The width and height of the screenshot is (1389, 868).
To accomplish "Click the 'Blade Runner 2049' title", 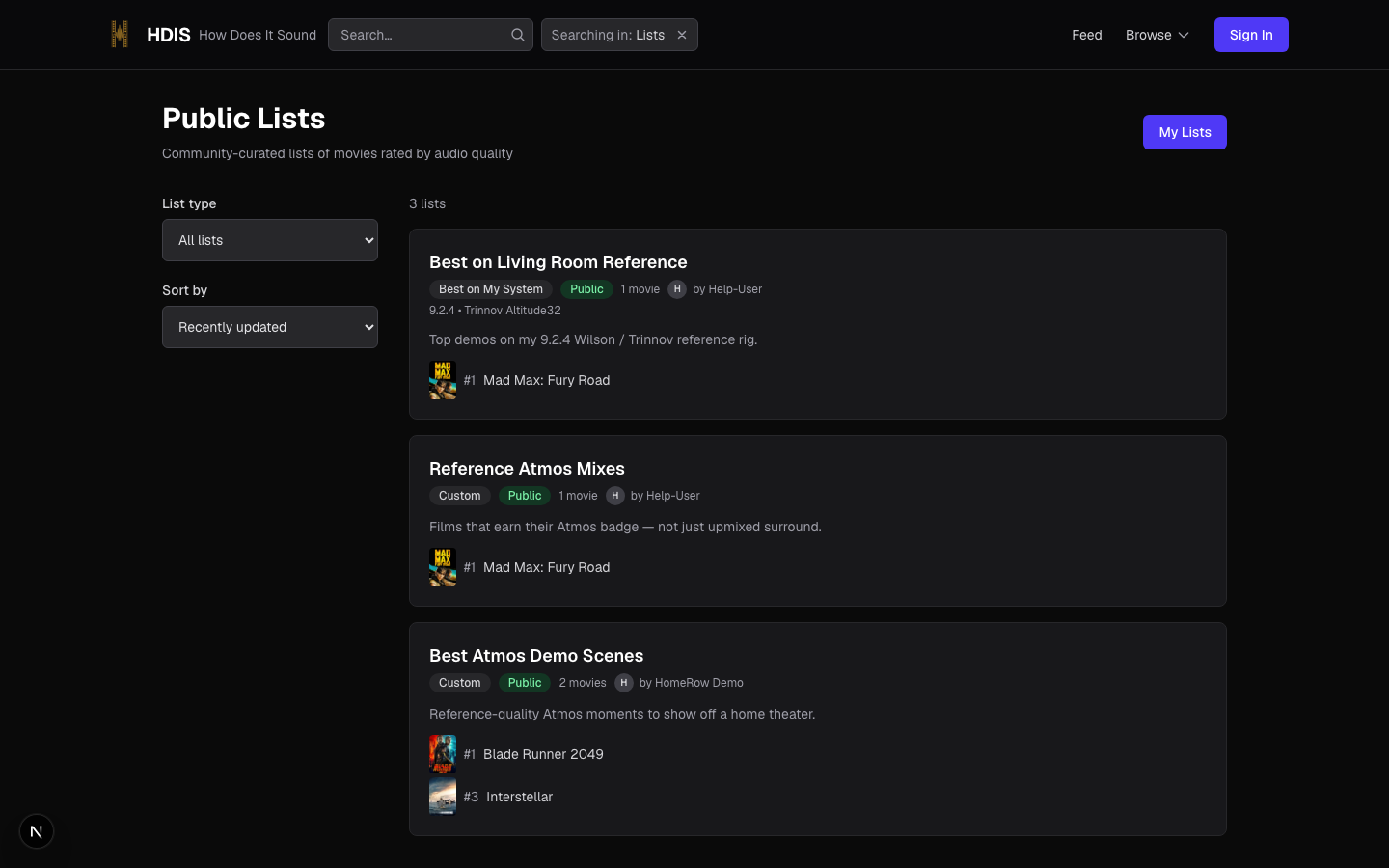I will coord(543,754).
